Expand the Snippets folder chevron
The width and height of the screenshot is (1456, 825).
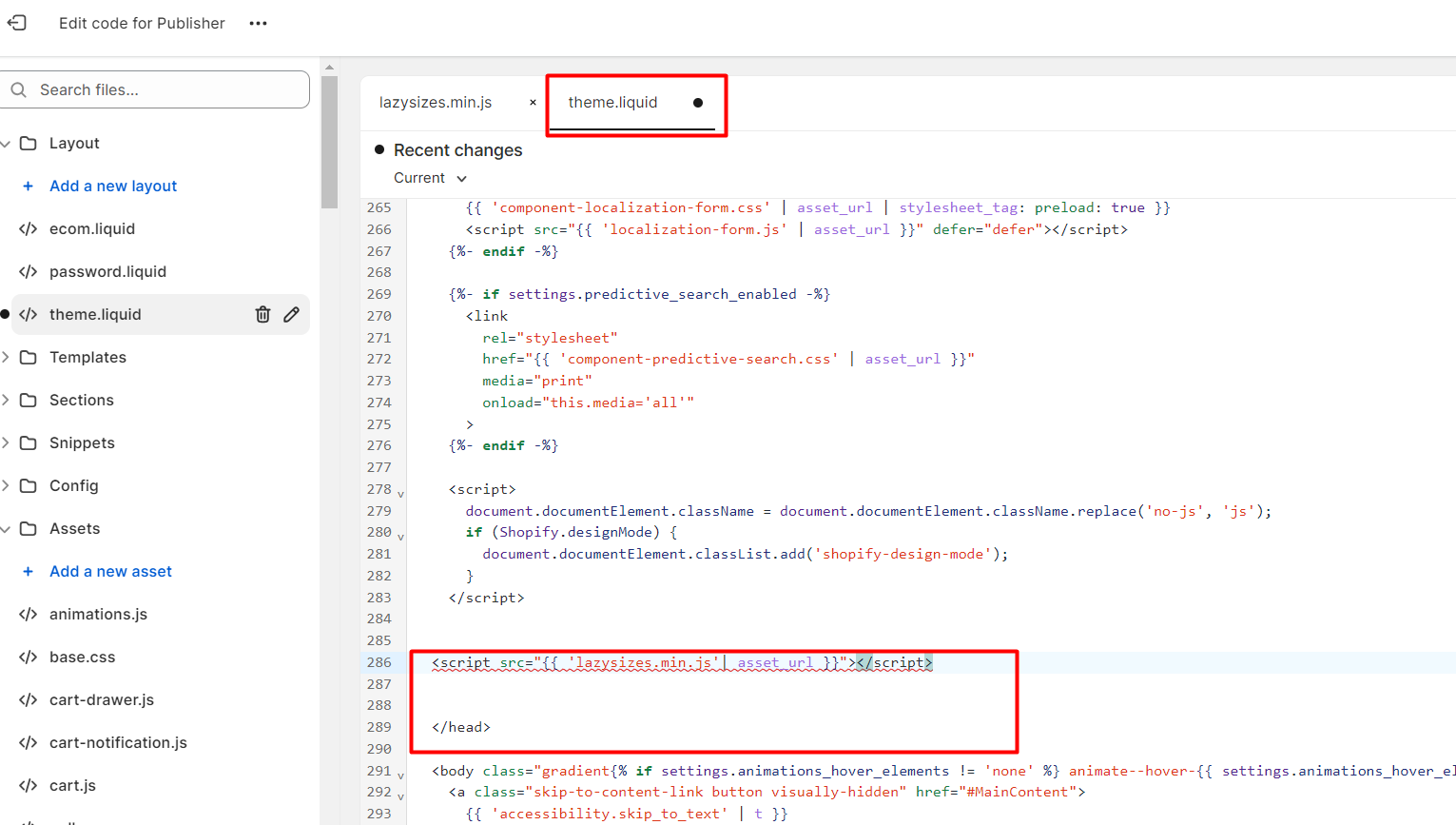point(6,442)
